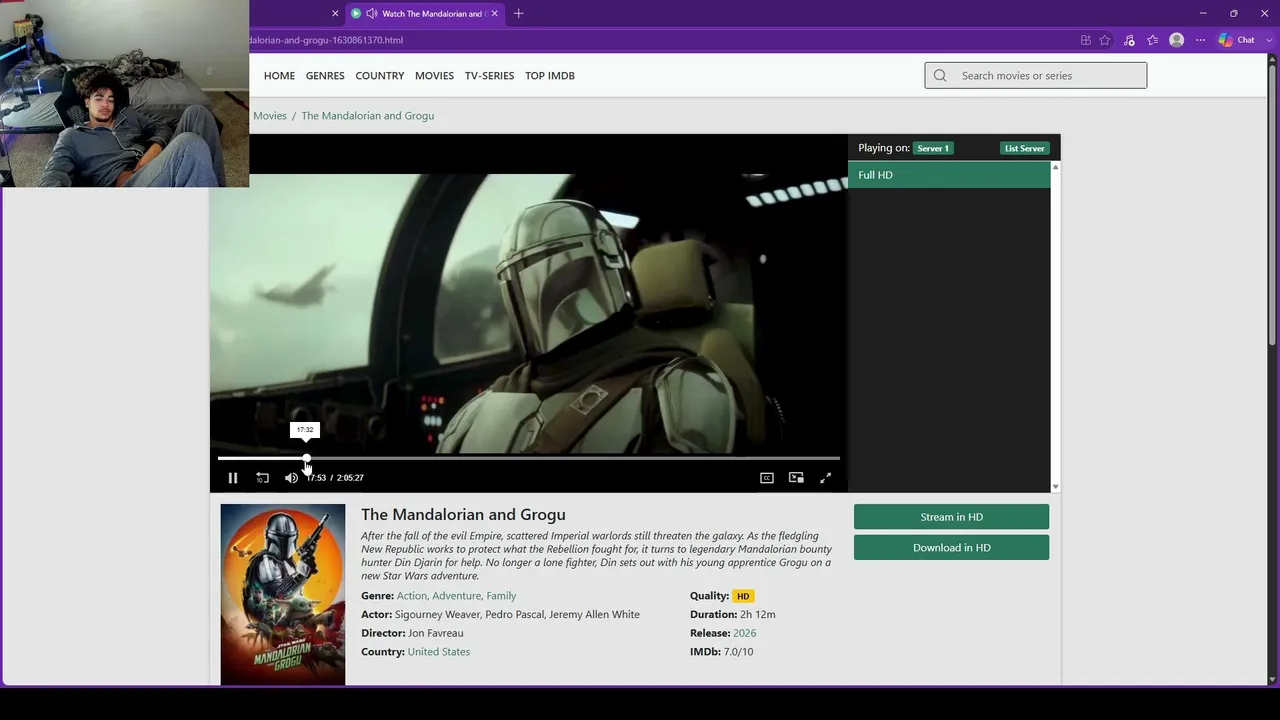Click The Mandalorian and Grogu breadcrumb
Screen dimensions: 1280x720
[367, 116]
